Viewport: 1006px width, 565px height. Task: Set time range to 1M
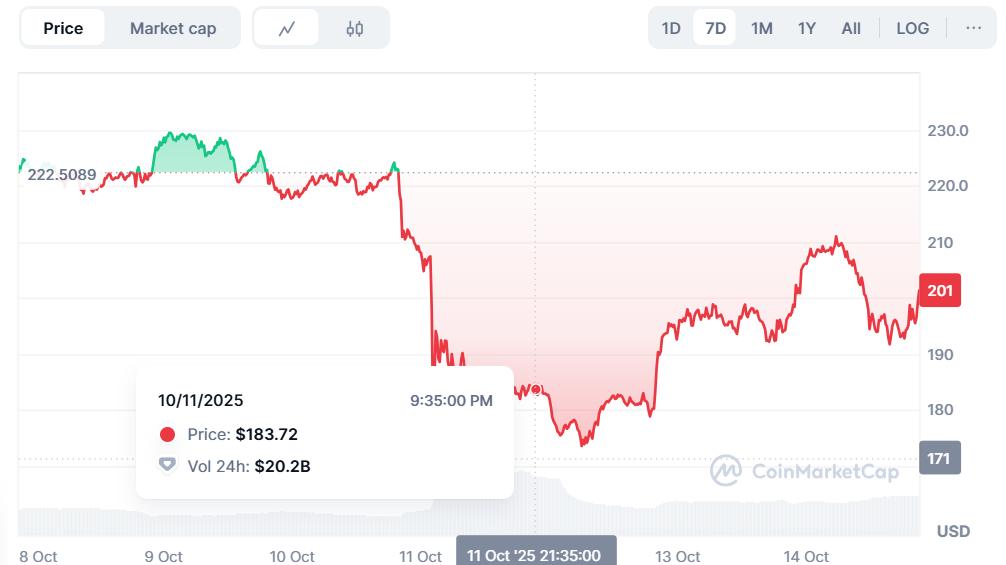[762, 28]
